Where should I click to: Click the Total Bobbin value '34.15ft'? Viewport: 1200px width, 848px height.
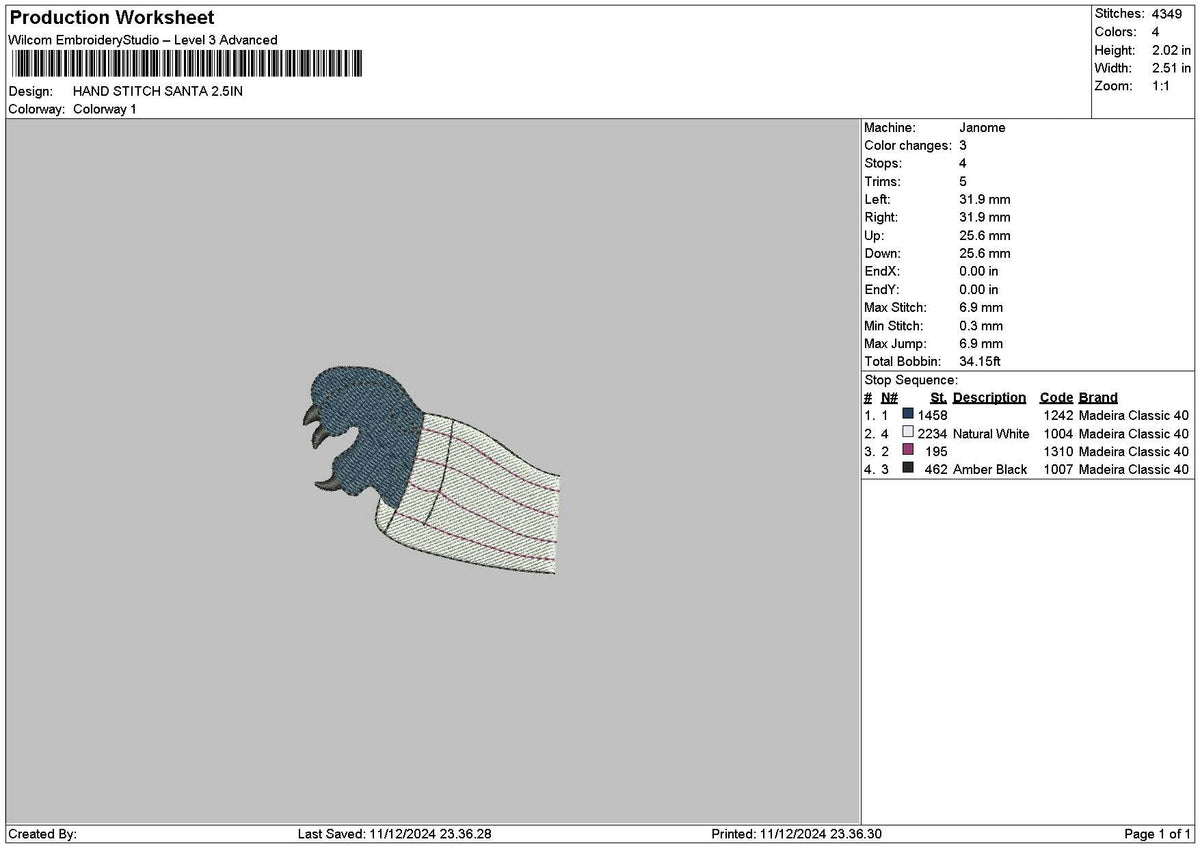coord(980,361)
